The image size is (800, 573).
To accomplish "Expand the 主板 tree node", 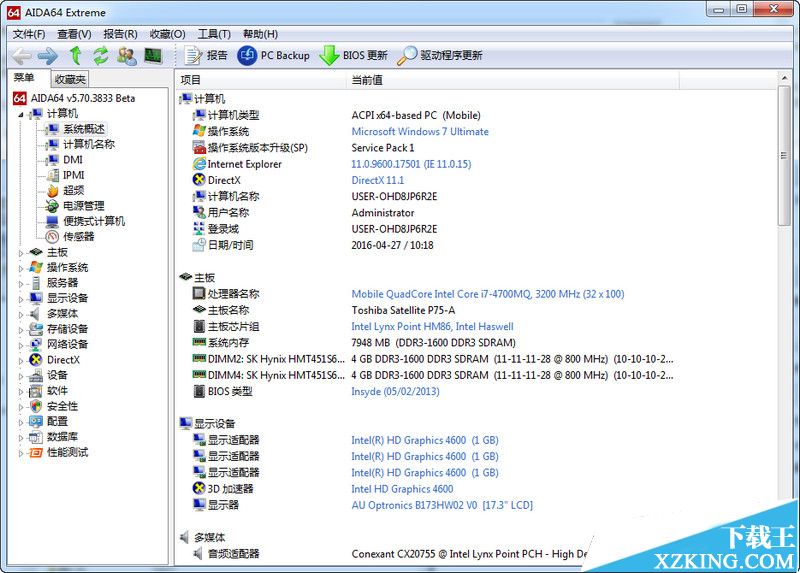I will 21,253.
